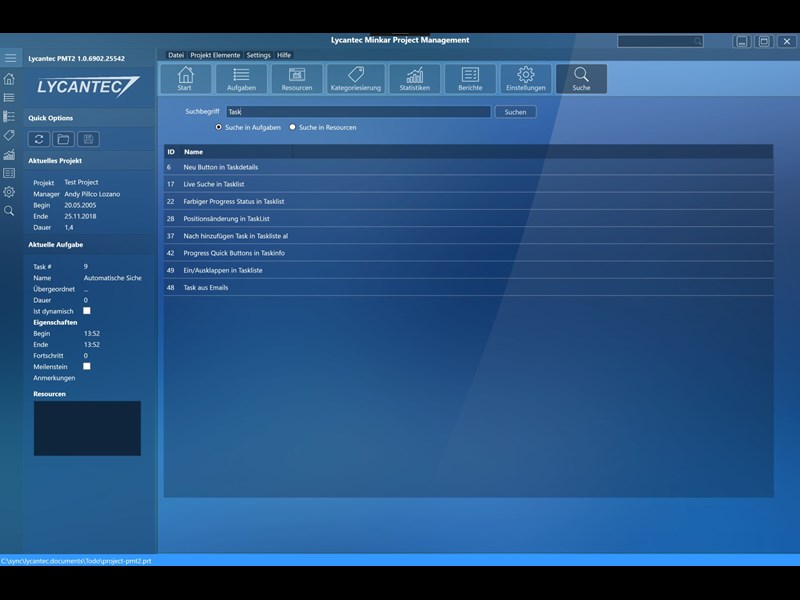Click the Quick Options save disk icon
The height and width of the screenshot is (600, 800).
[x=88, y=139]
